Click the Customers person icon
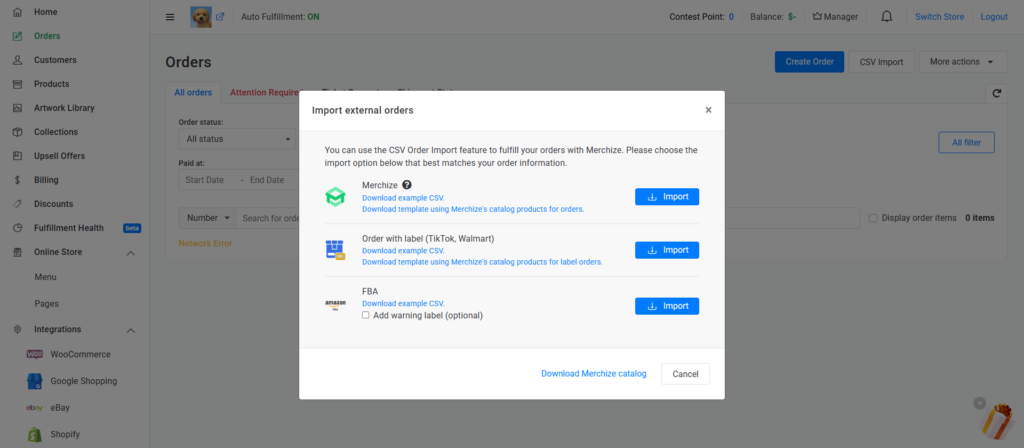Viewport: 1024px width, 448px height. pyautogui.click(x=18, y=60)
